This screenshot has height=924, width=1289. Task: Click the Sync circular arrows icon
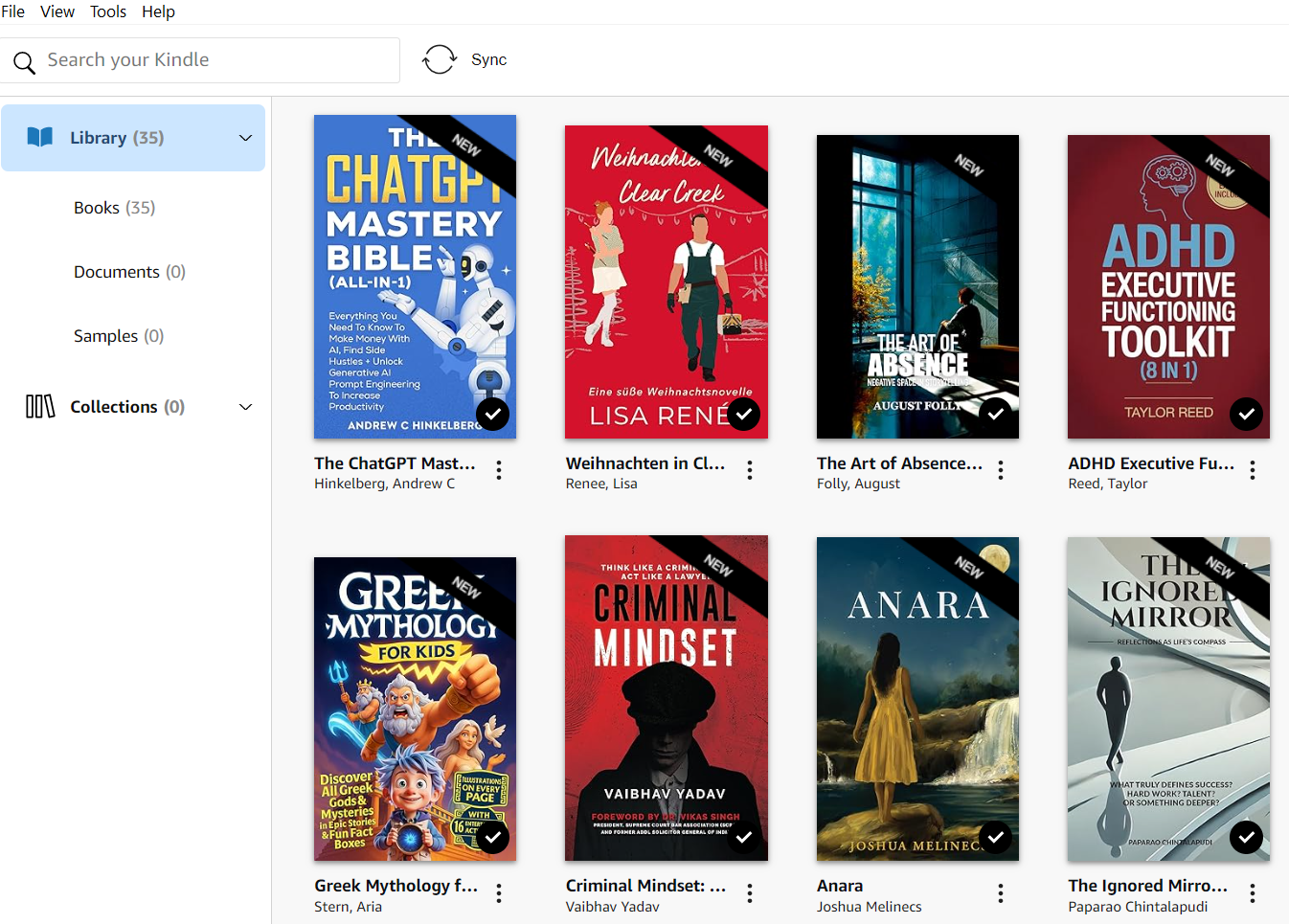tap(440, 59)
